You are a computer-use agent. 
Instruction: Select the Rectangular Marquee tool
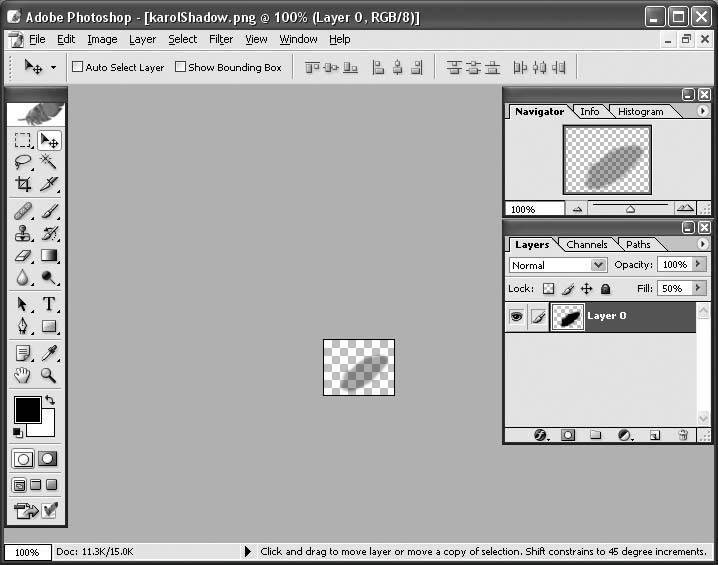[22, 140]
